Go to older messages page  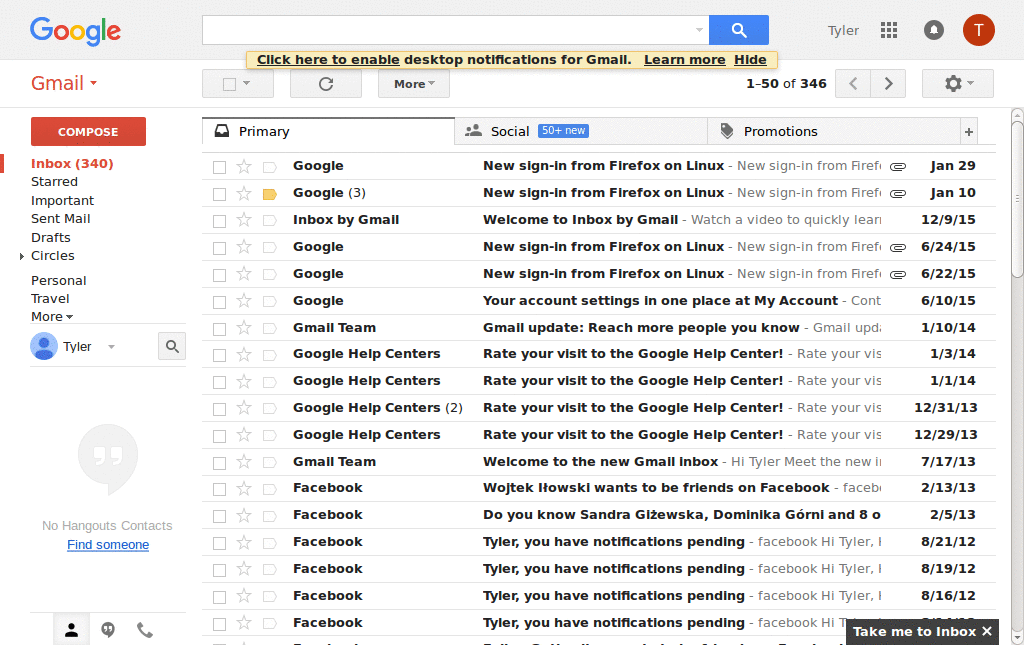[x=888, y=84]
